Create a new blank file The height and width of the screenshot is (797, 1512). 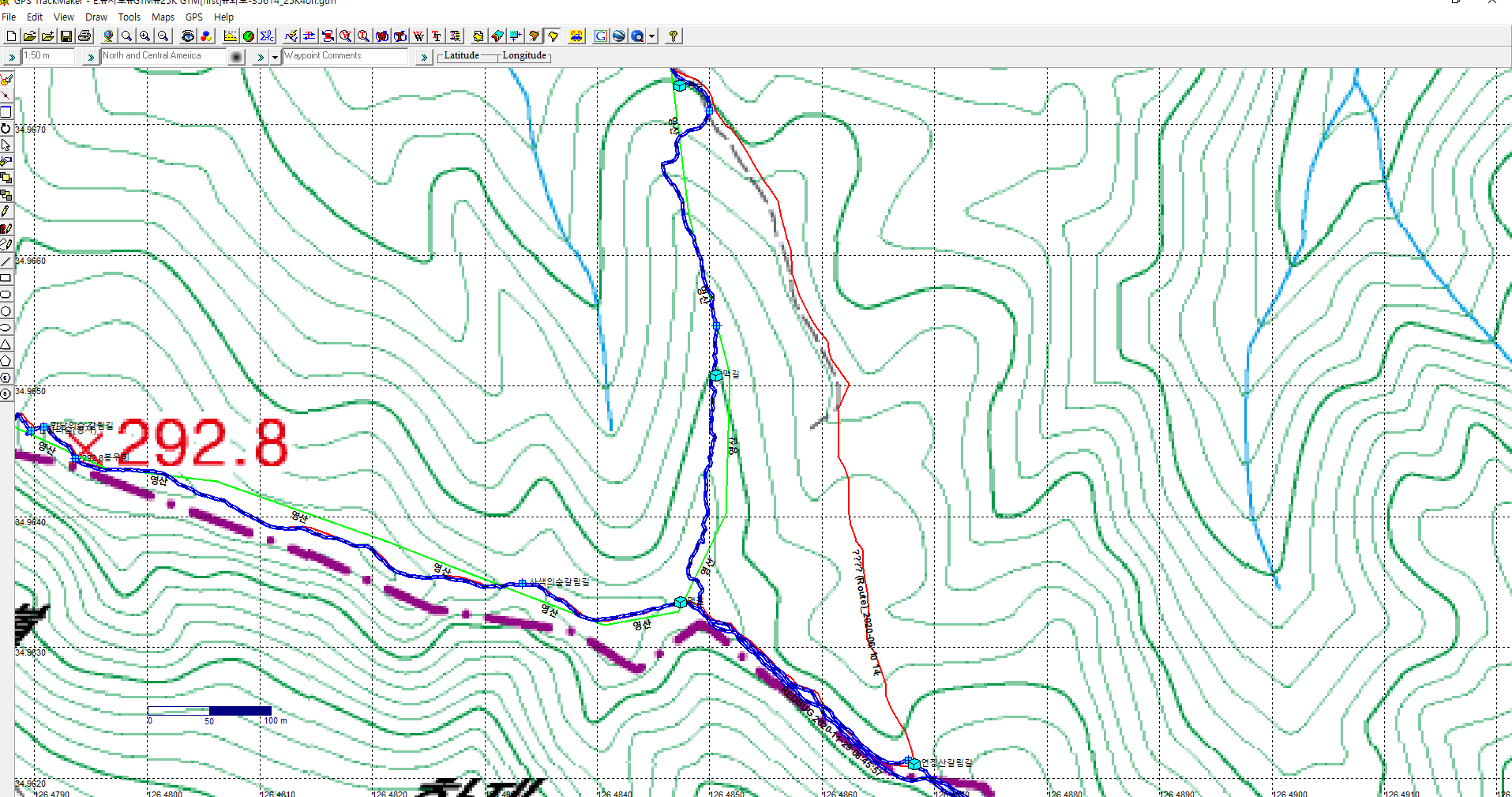(11, 36)
